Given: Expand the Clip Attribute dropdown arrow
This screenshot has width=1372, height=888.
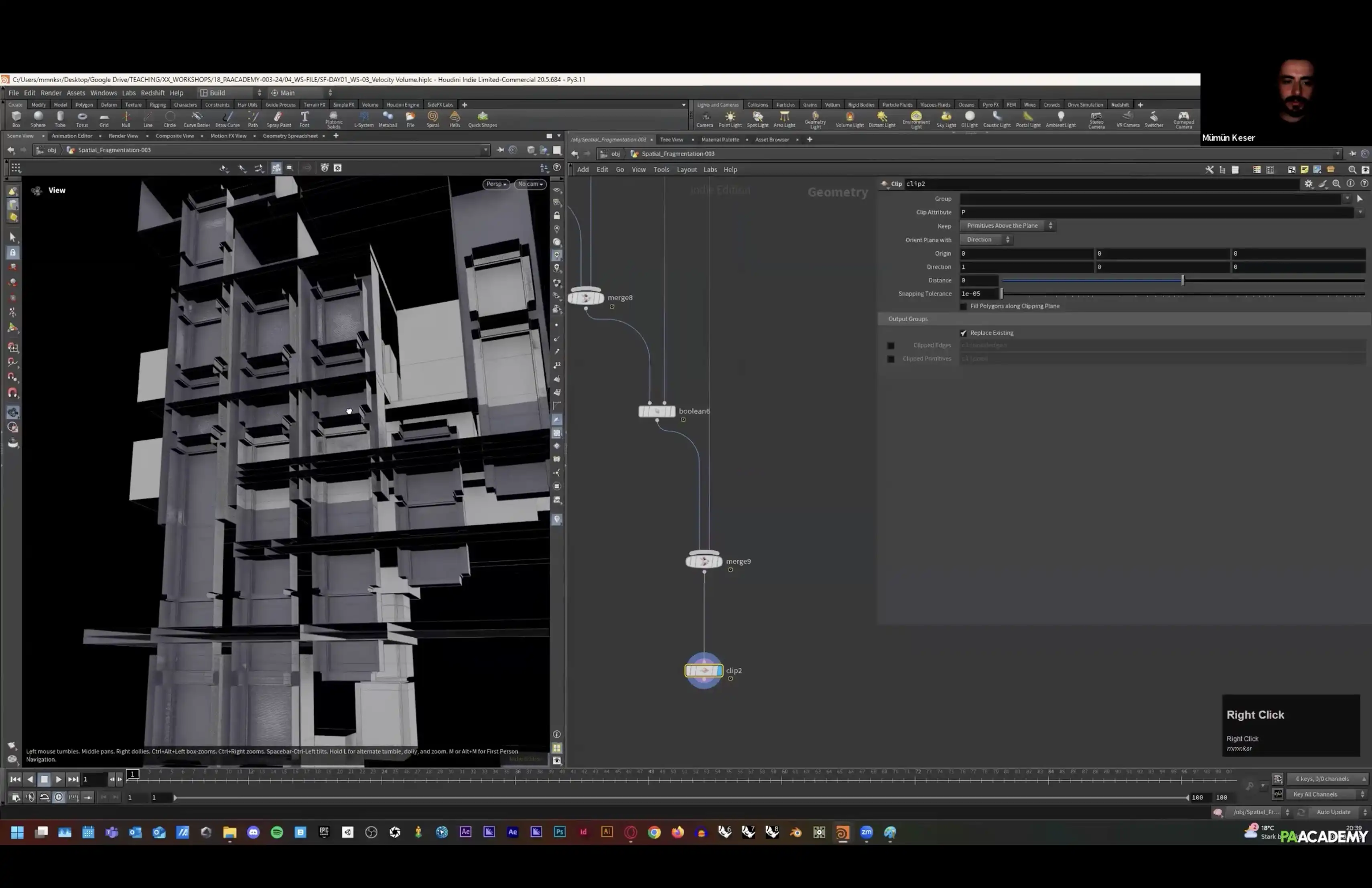Looking at the screenshot, I should click(1360, 212).
